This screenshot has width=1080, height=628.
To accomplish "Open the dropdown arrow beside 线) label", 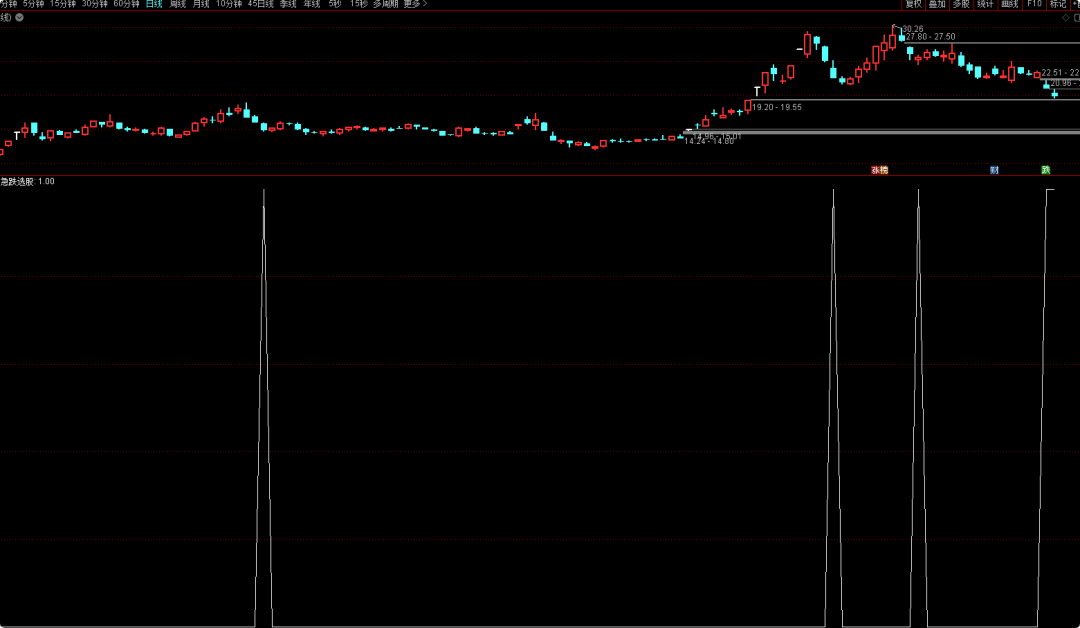I will [x=19, y=18].
